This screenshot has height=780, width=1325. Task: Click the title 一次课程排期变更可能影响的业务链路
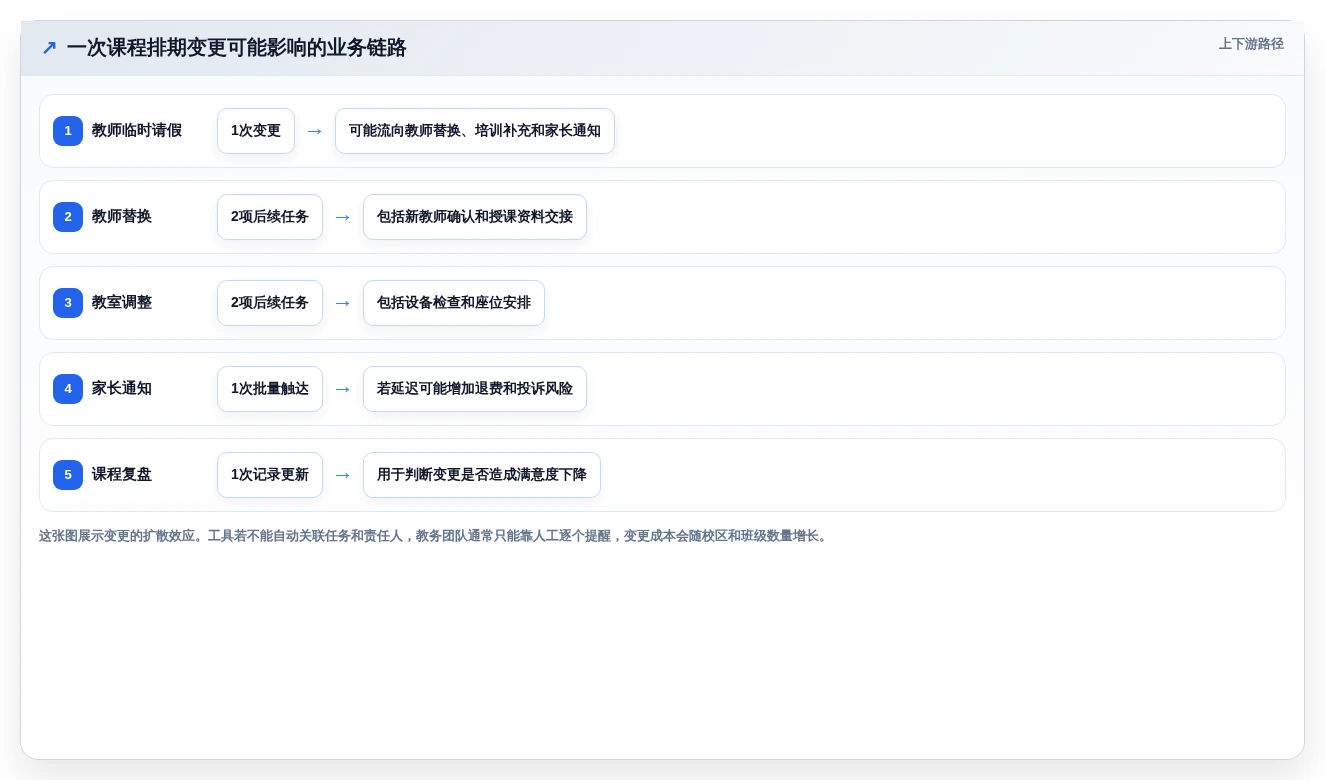[236, 48]
